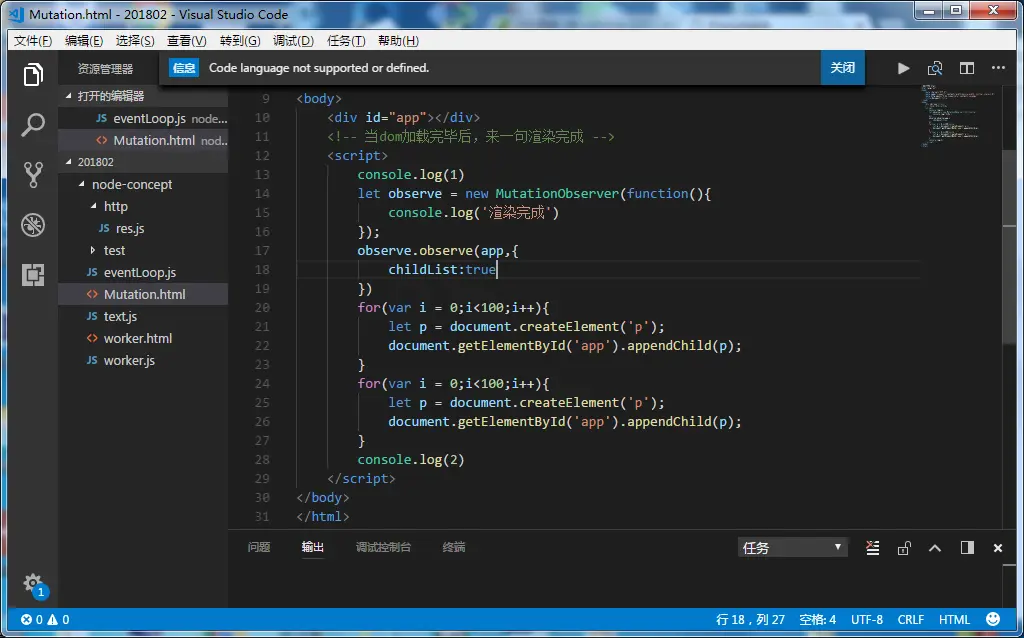1024x638 pixels.
Task: Select eventLoop.js in open editors
Action: [143, 118]
